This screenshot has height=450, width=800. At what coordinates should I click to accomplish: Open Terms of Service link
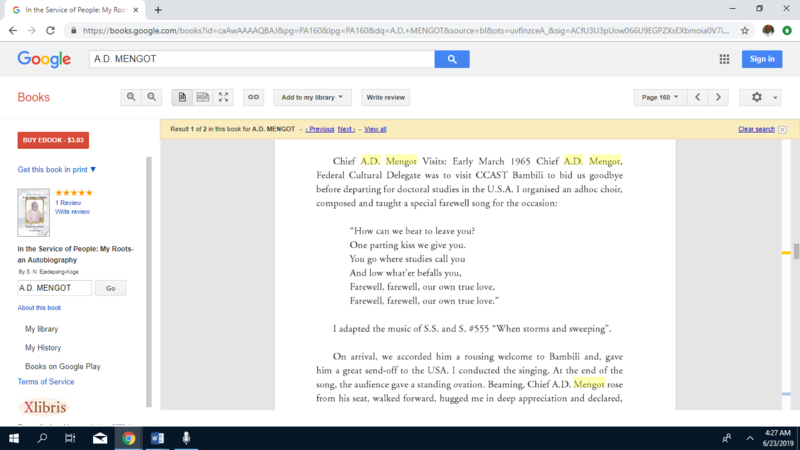[46, 382]
